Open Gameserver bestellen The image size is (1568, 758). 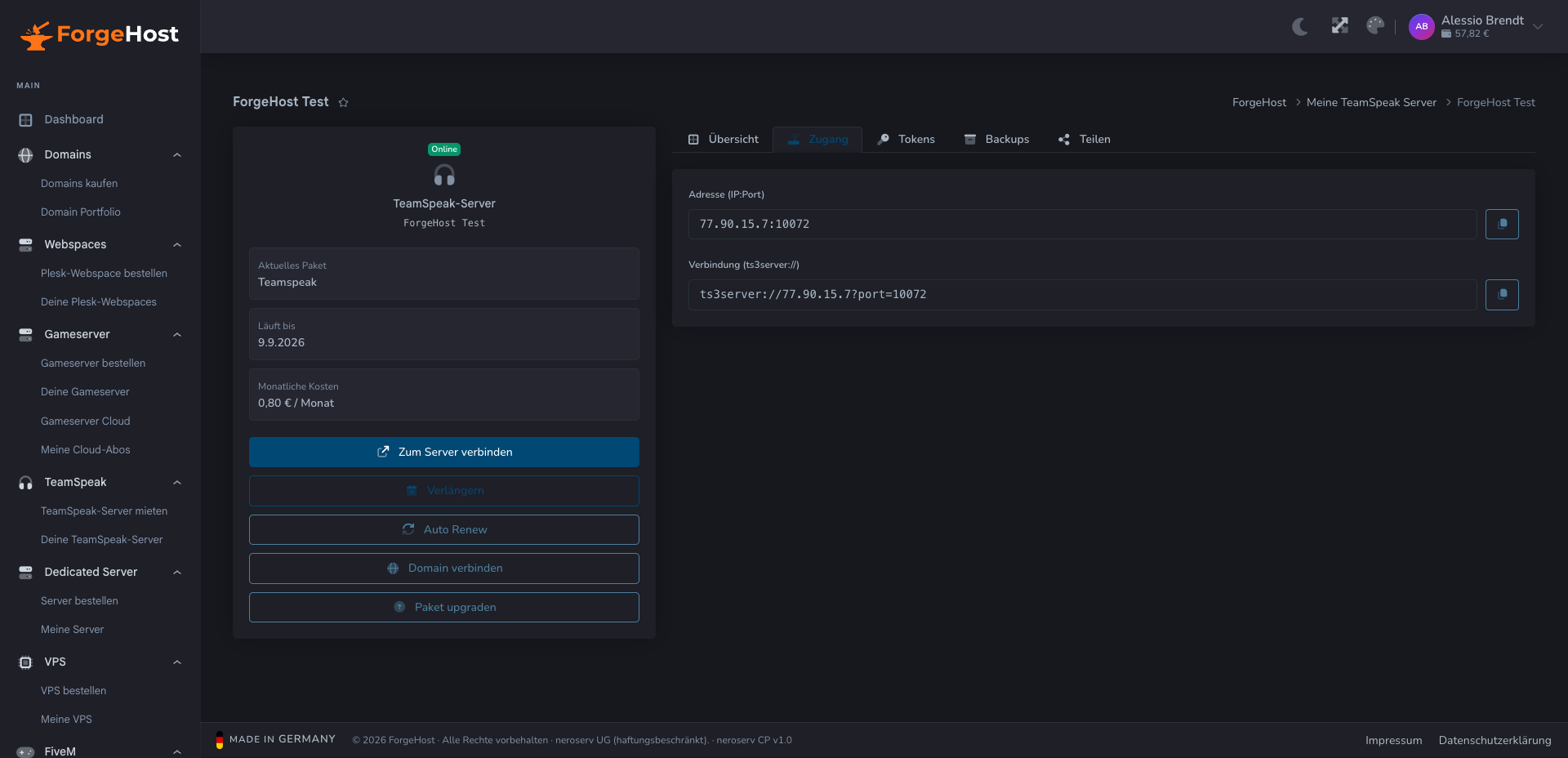point(93,363)
